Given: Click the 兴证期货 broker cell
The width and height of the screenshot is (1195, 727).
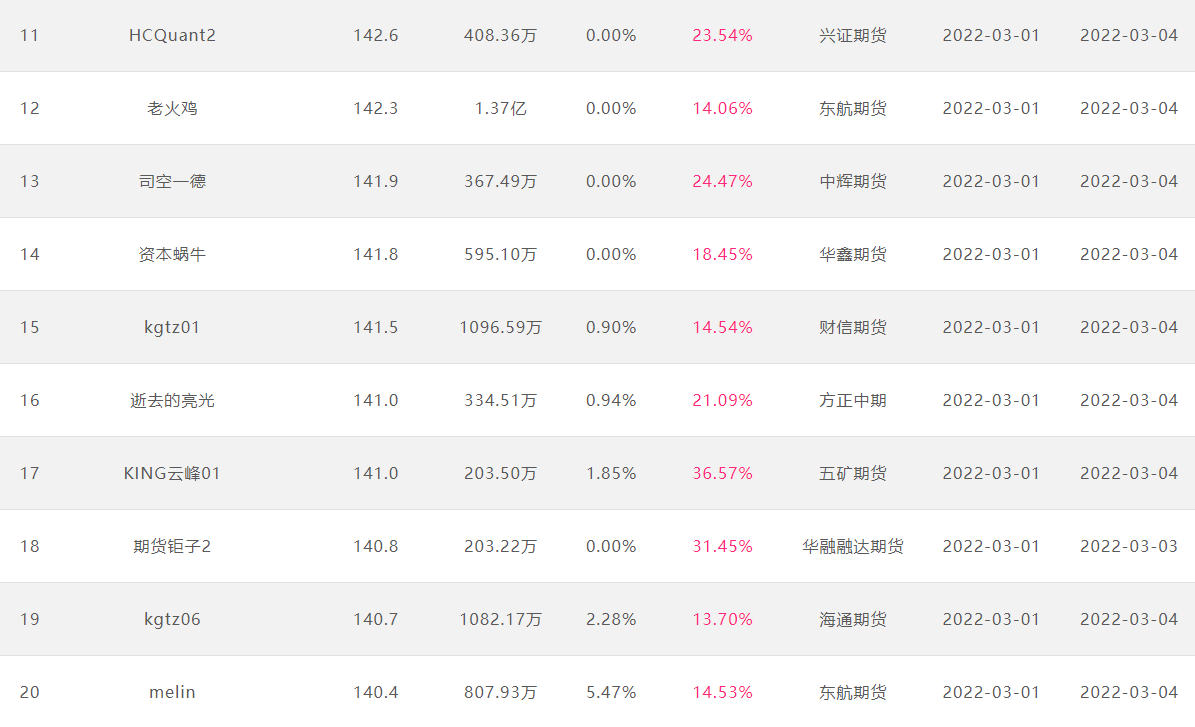Looking at the screenshot, I should click(x=853, y=36).
